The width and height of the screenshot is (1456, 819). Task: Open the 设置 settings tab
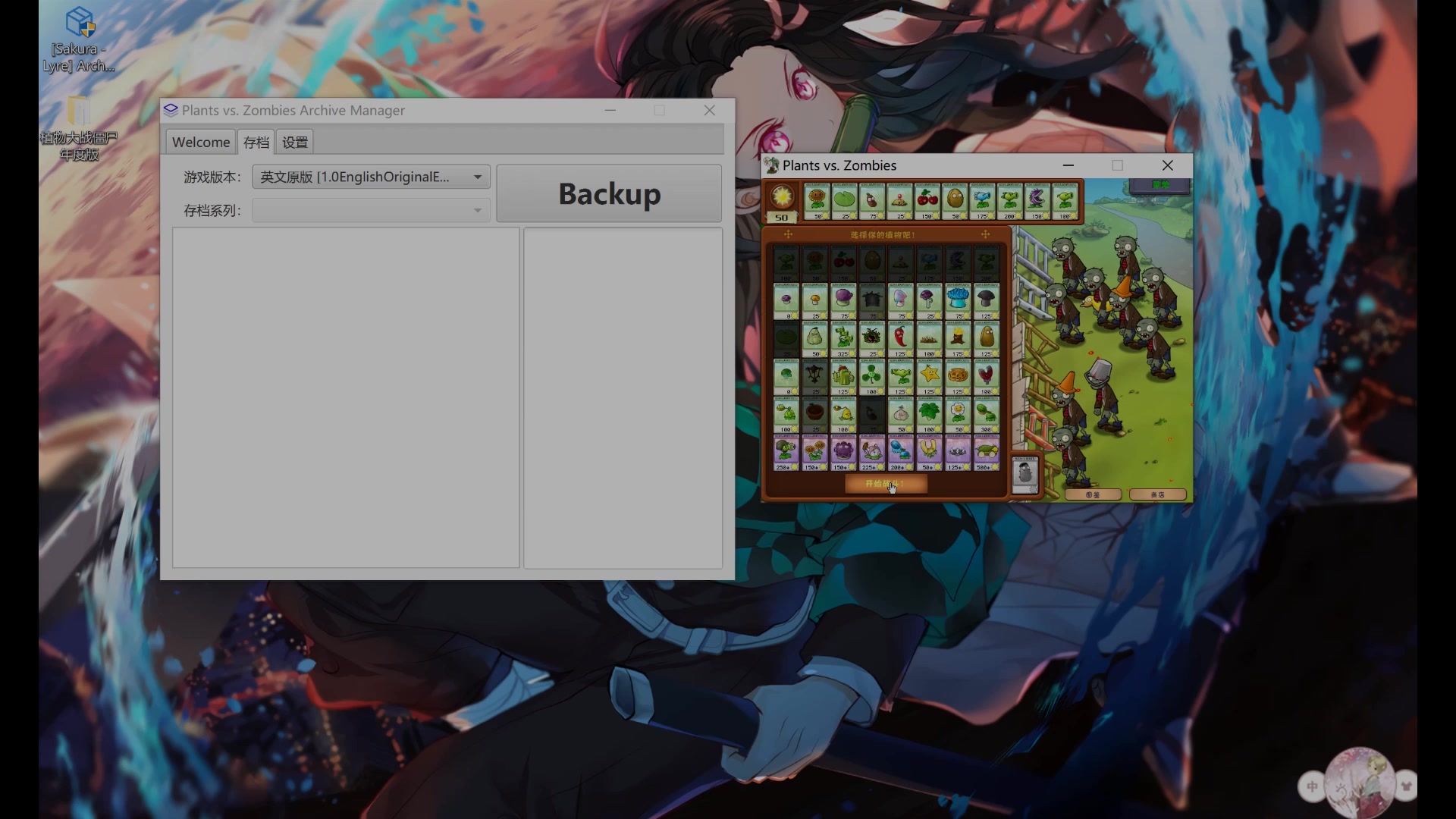295,142
